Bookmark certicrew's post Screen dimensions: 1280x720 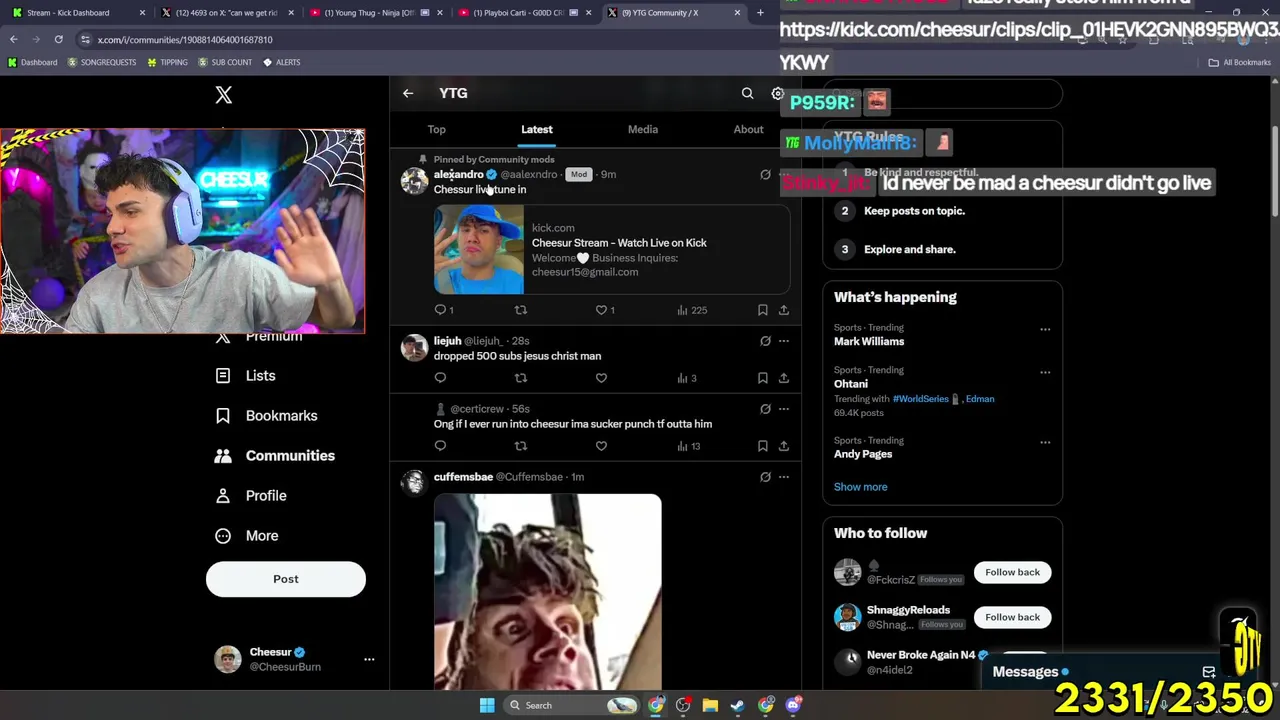tap(762, 446)
